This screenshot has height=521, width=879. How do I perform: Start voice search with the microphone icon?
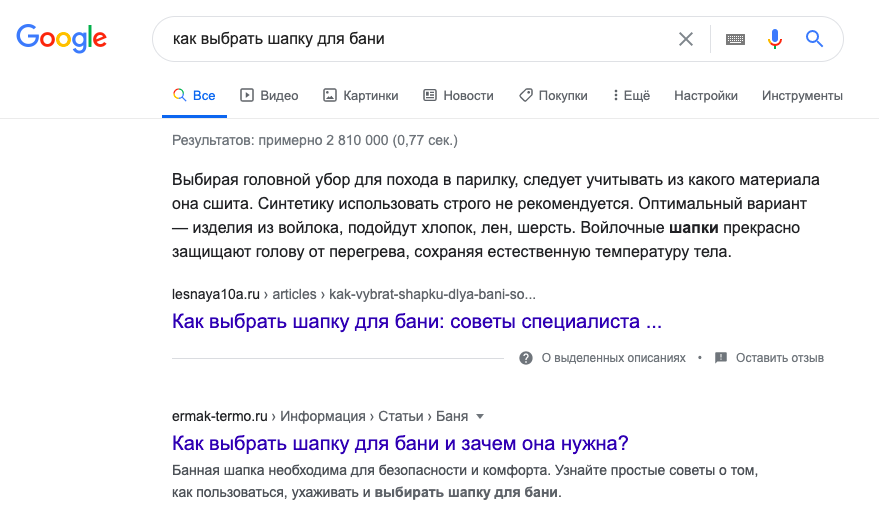click(775, 39)
